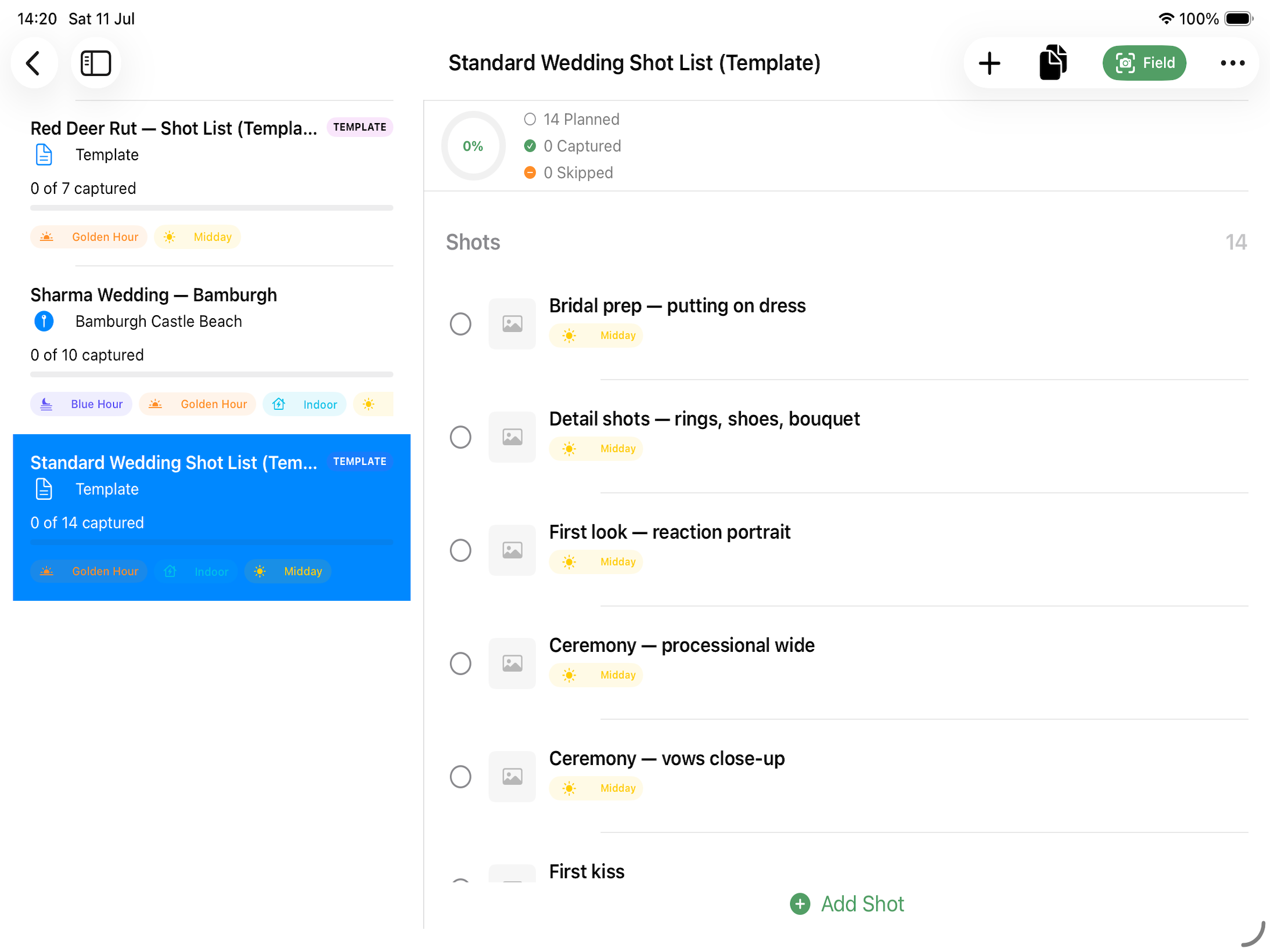Tap Sharma Wedding capture progress bar
Viewport: 1270px width, 952px height.
pos(211,374)
